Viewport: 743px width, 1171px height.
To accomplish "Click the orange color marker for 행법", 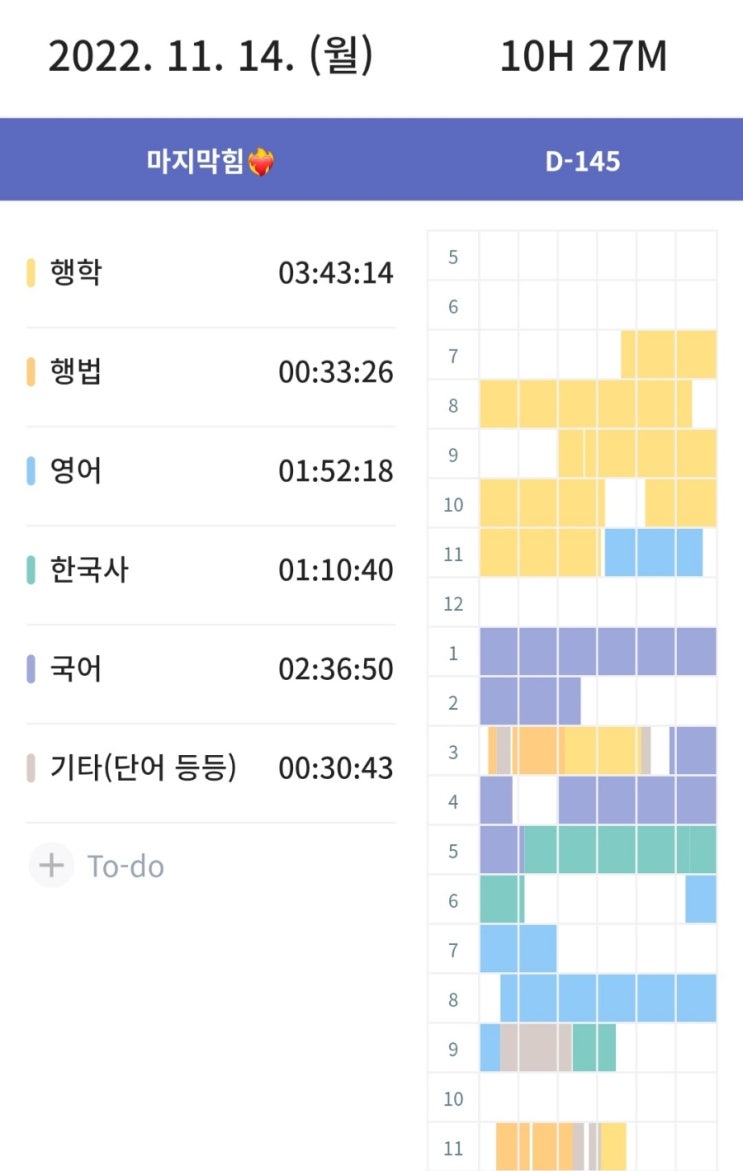I will click(x=31, y=372).
